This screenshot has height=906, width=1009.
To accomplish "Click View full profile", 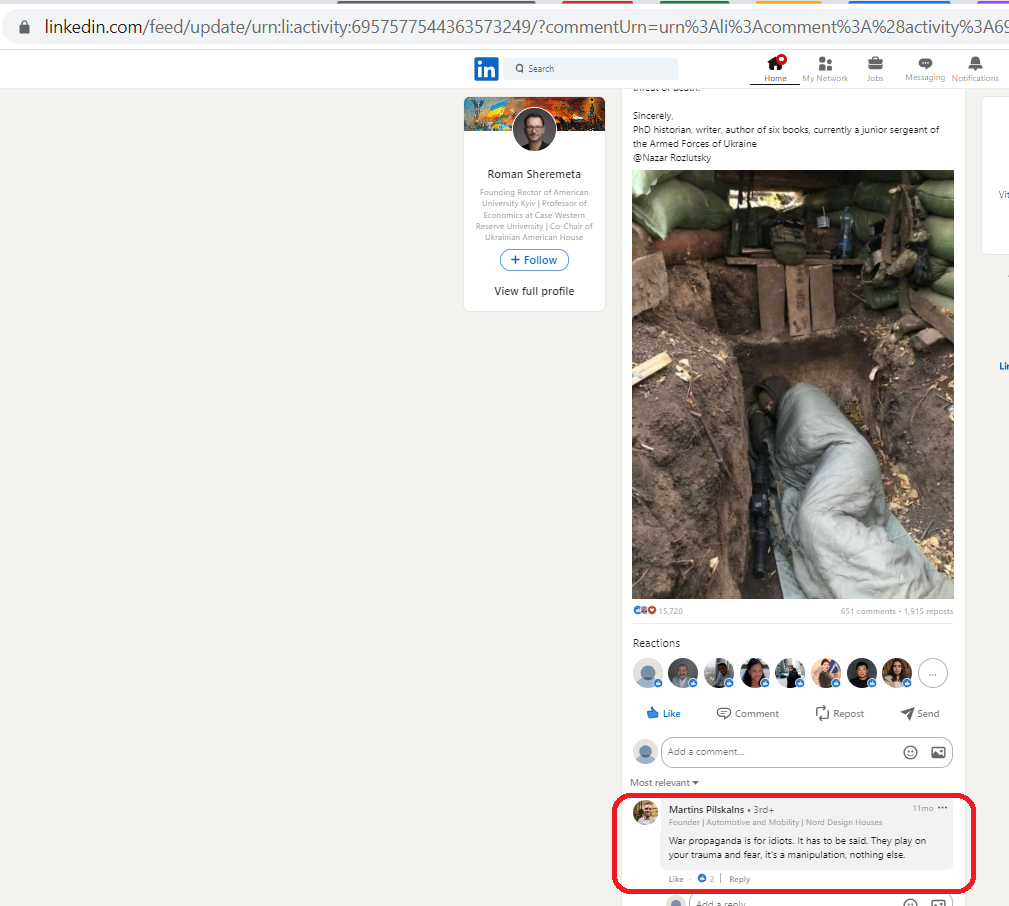I will [534, 291].
